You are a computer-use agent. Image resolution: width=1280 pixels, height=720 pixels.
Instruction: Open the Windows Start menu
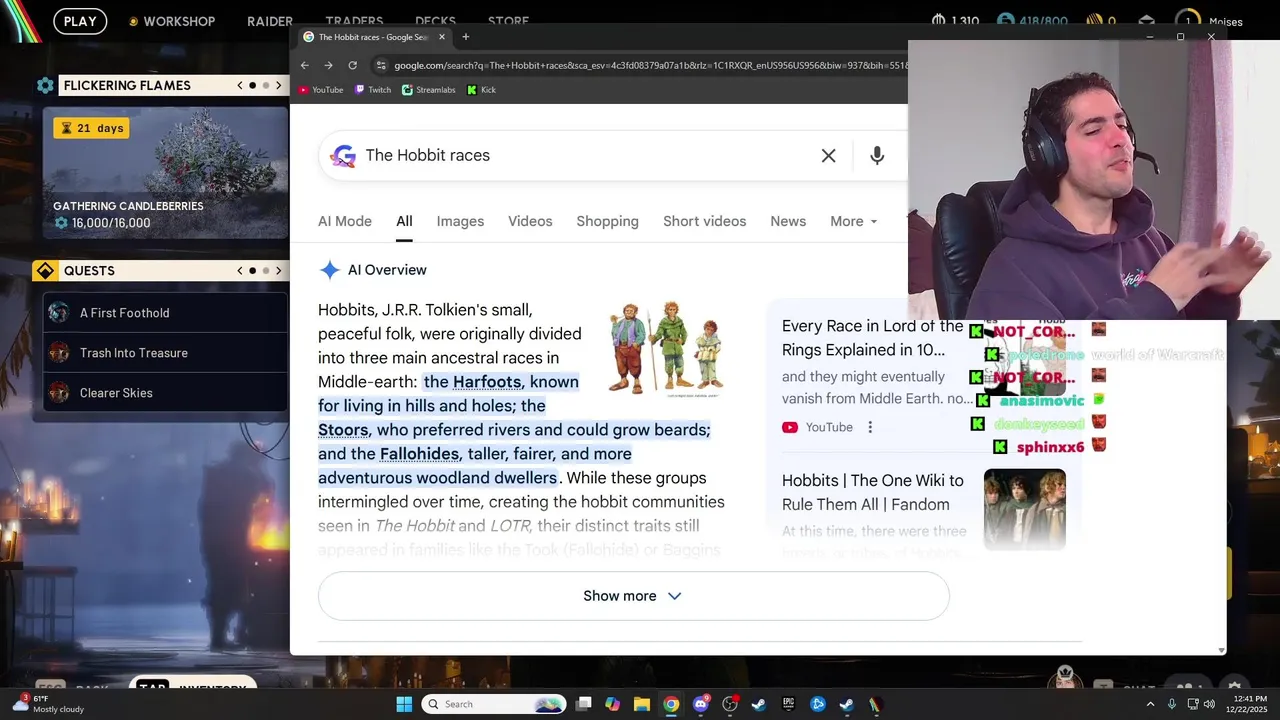[404, 704]
